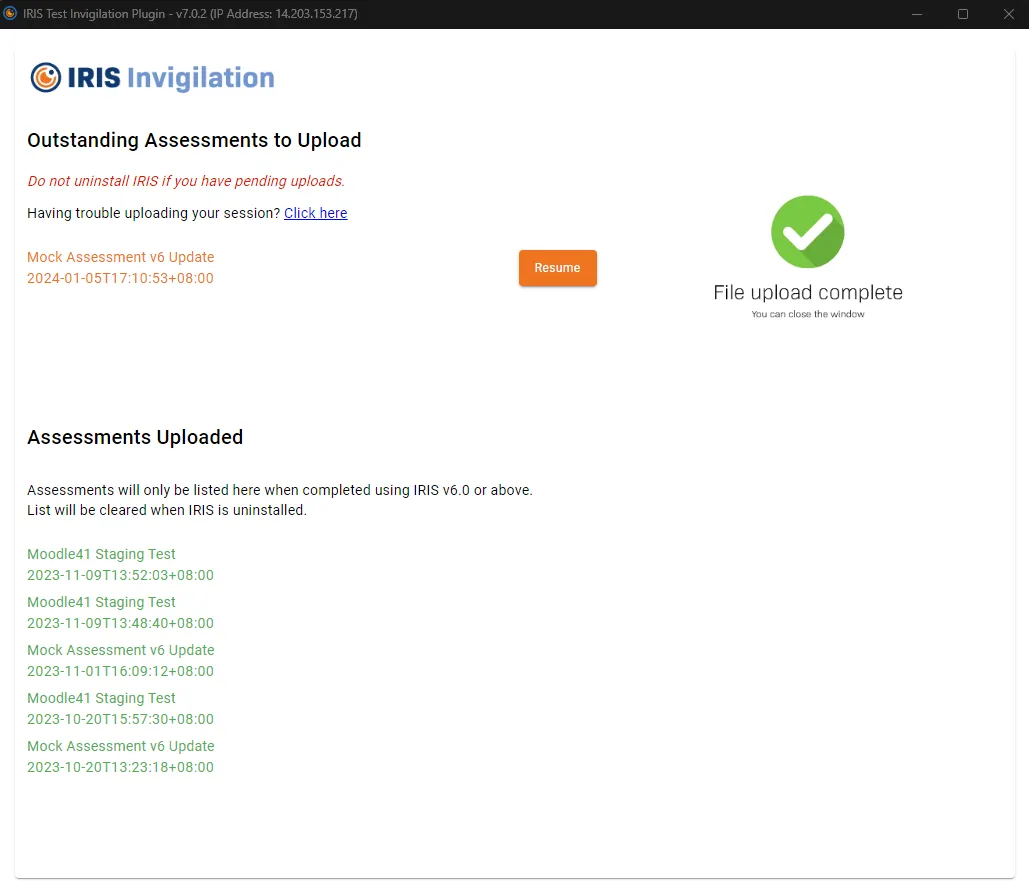Close the IRIS Invigilation window
The height and width of the screenshot is (894, 1029).
click(x=1007, y=14)
